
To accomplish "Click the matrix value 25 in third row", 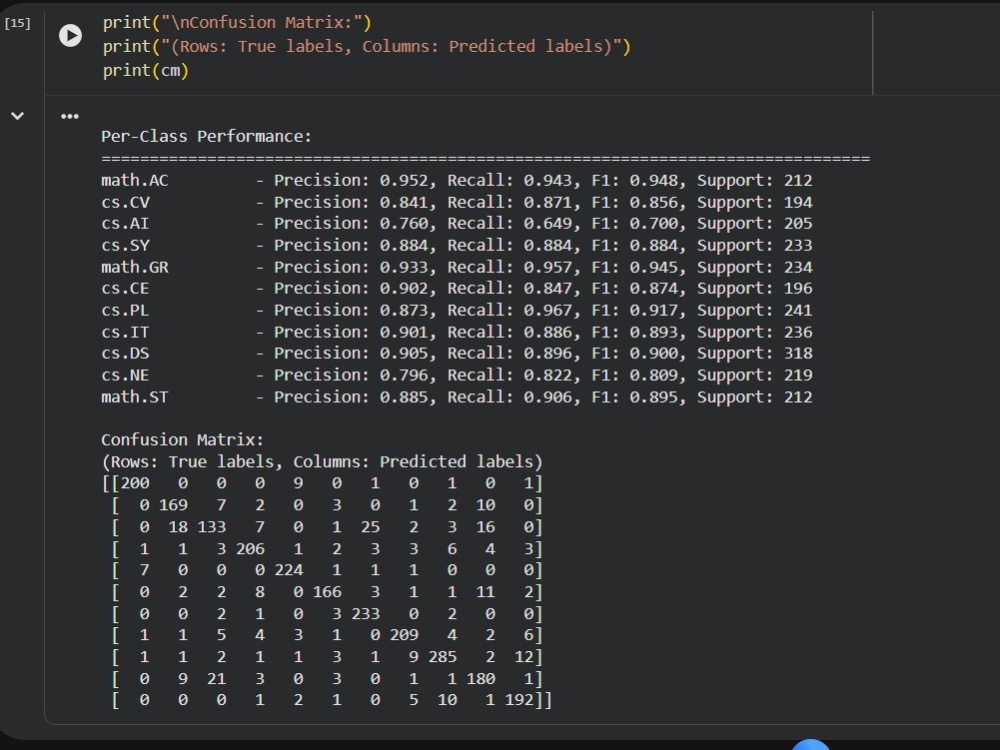I will [370, 527].
